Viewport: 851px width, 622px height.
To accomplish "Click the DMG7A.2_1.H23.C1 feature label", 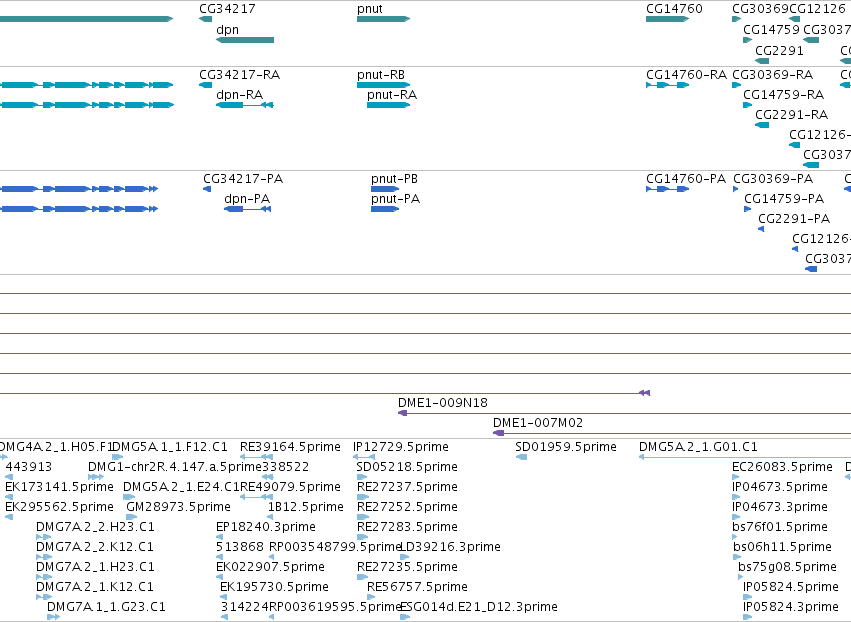I will tap(95, 568).
